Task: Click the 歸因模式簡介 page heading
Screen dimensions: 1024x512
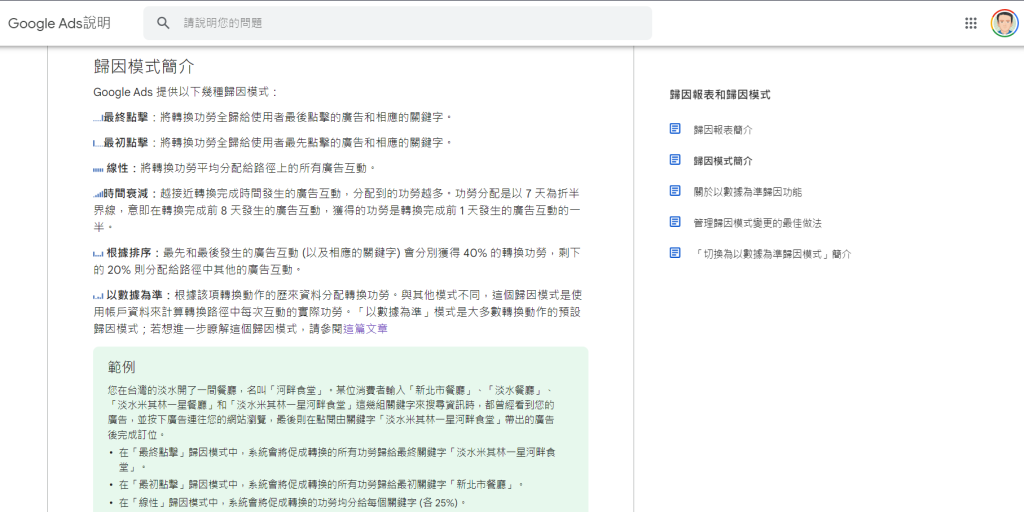Action: point(144,67)
